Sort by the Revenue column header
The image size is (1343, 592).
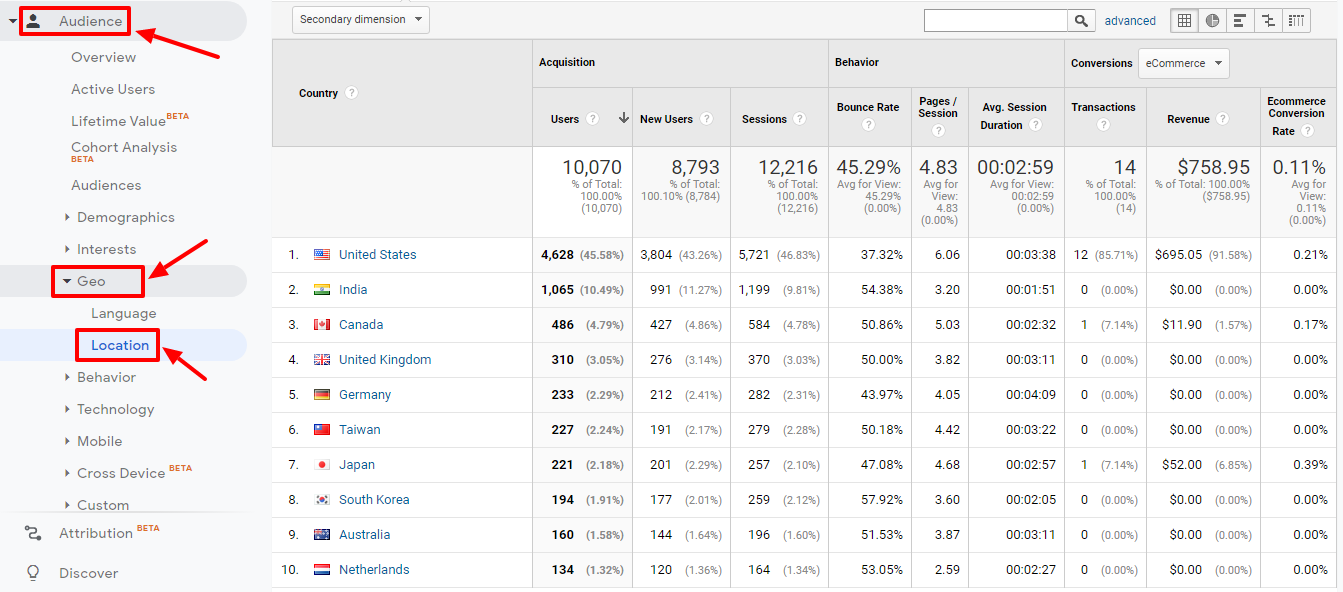(x=1188, y=119)
